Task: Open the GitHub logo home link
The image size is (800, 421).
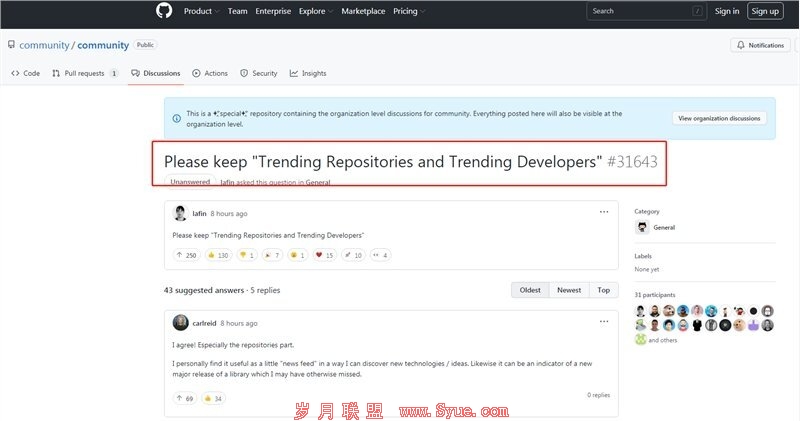Action: pos(164,11)
